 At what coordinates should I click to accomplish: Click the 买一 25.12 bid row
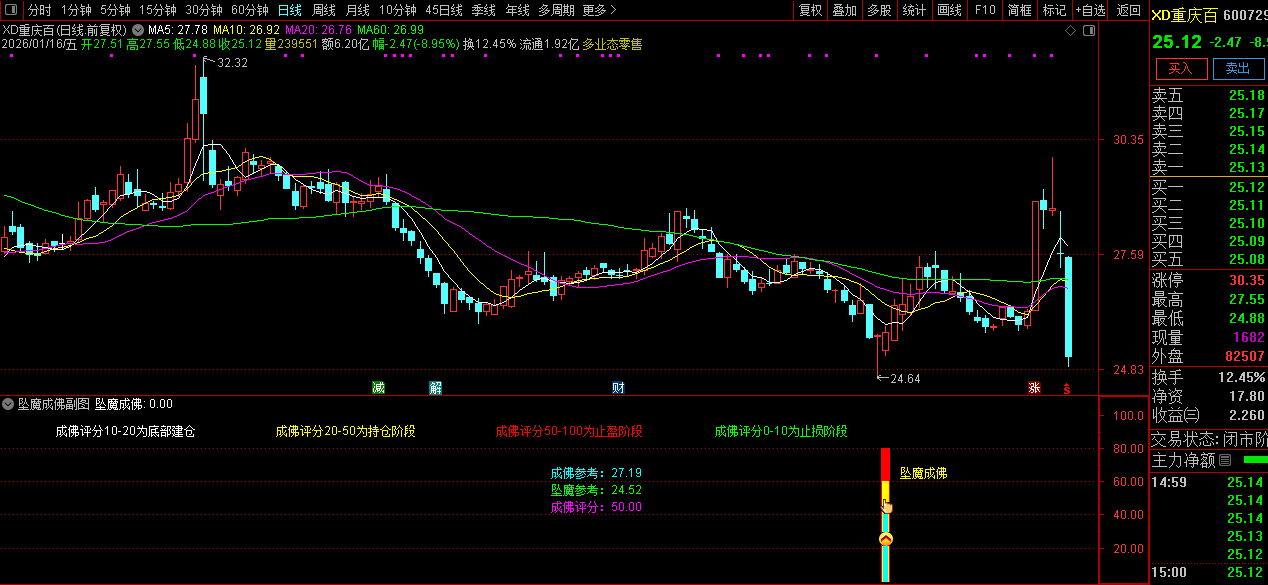(1208, 187)
